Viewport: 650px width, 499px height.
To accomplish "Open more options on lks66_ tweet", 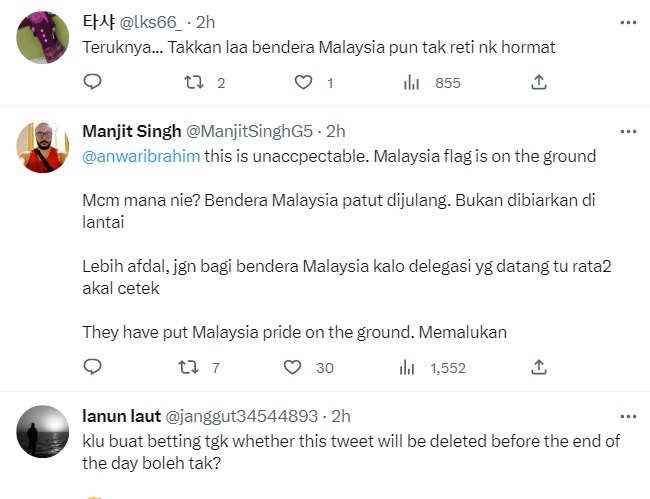I will coord(627,20).
